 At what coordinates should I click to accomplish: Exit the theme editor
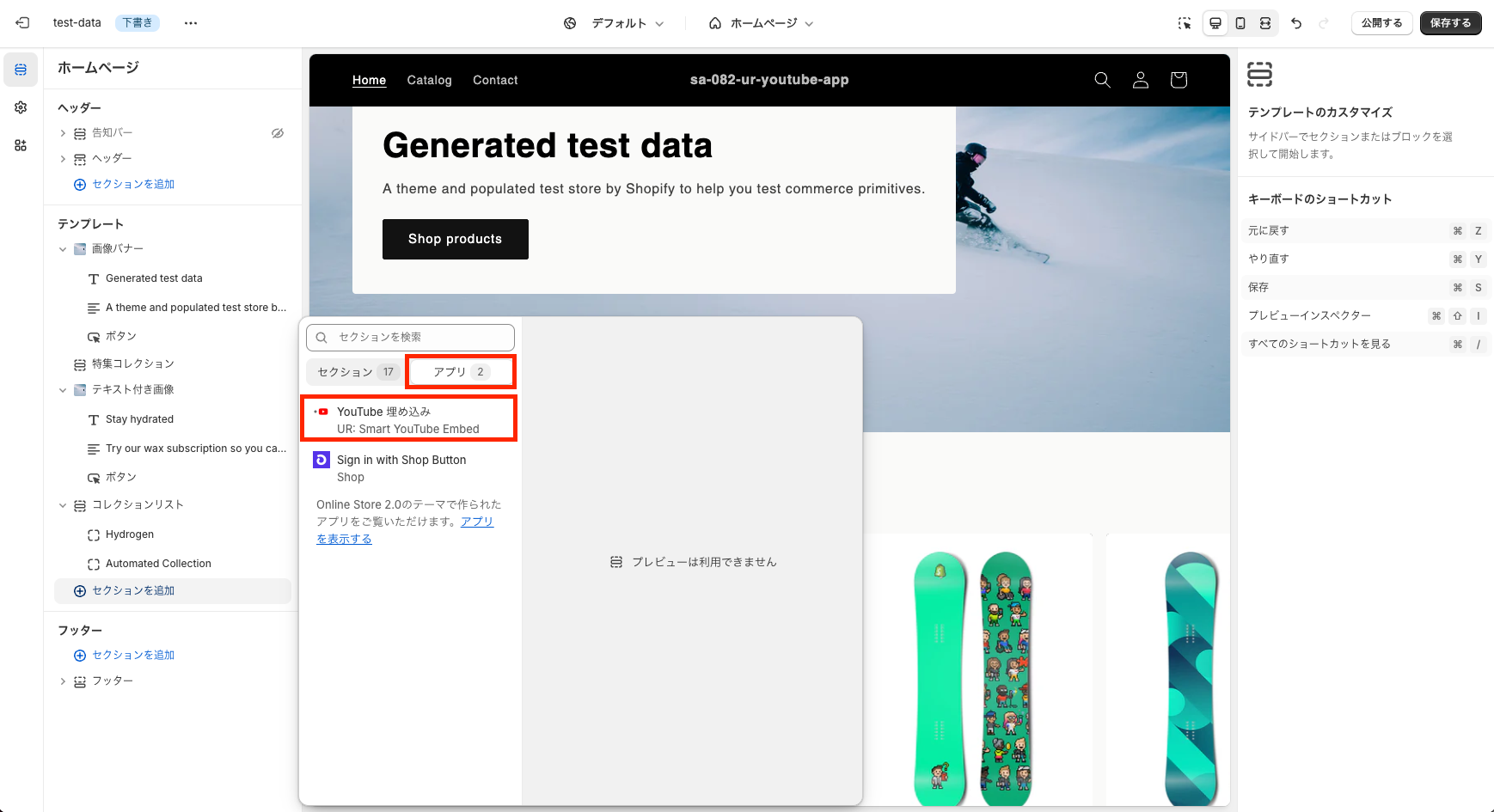pos(21,22)
